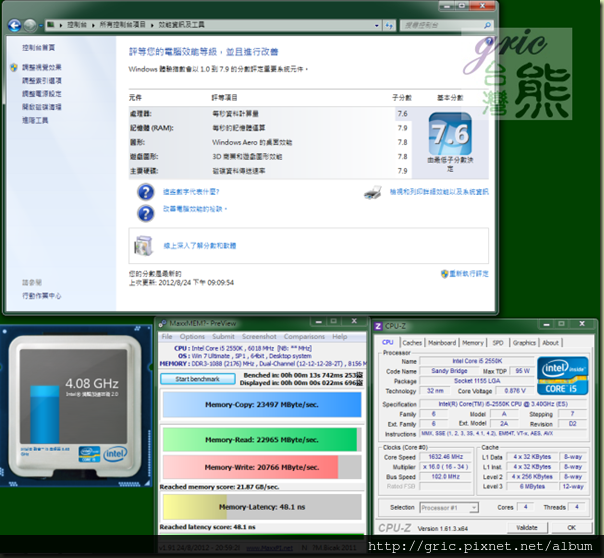Screen dimensions: 604x558
Task: Click the Level 3 cache value 6 MBytes
Action: pos(532,486)
